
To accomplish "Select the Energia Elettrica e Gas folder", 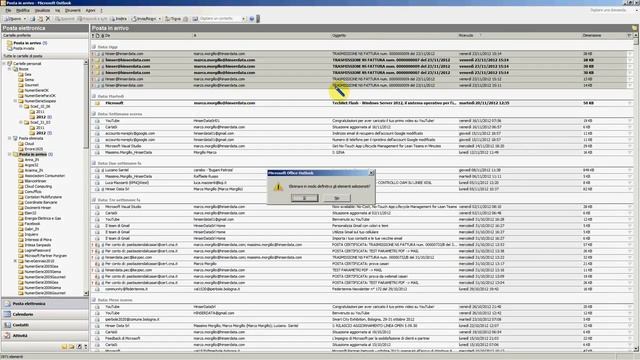I will [42, 218].
